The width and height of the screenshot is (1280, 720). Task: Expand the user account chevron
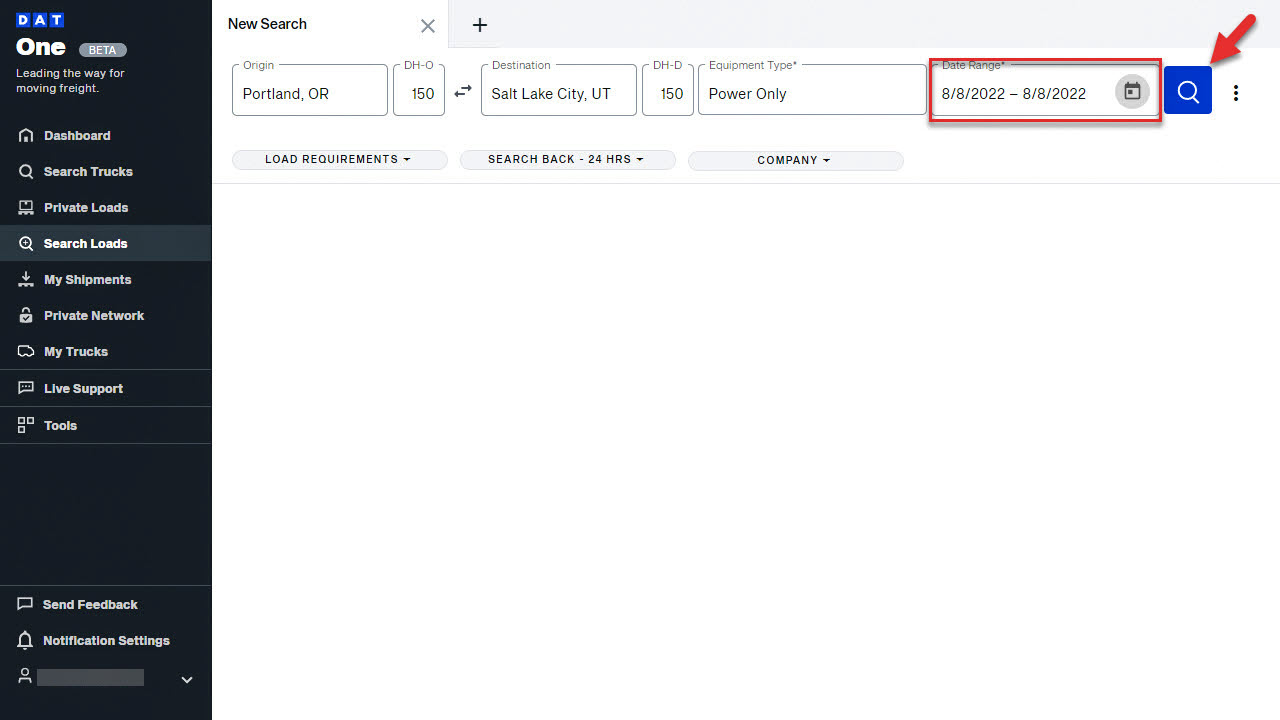pos(186,680)
